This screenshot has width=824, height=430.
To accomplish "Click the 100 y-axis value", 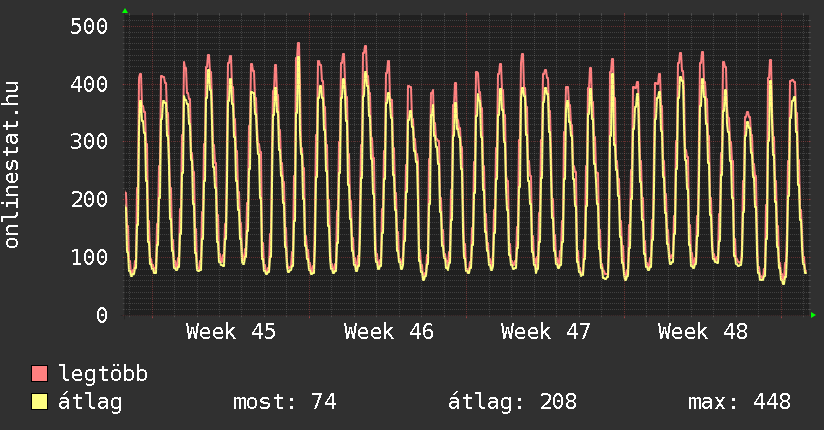I will pyautogui.click(x=89, y=257).
